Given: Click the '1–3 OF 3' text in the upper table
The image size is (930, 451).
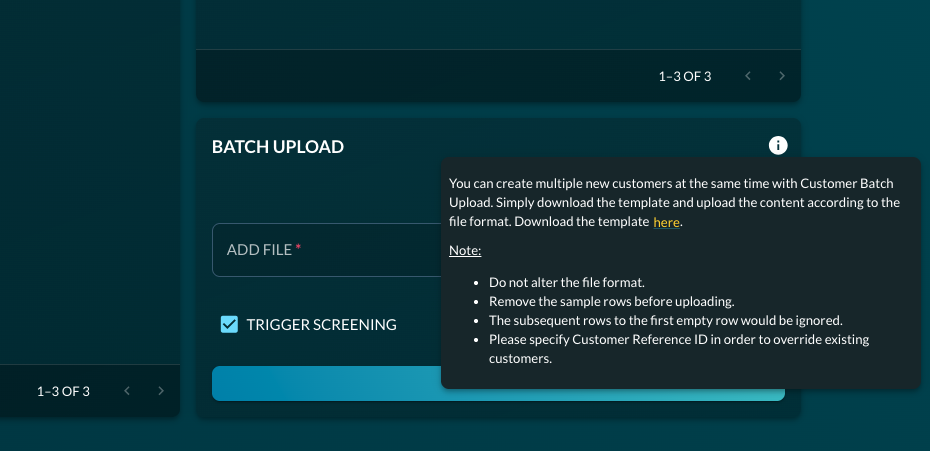Looking at the screenshot, I should pos(684,77).
